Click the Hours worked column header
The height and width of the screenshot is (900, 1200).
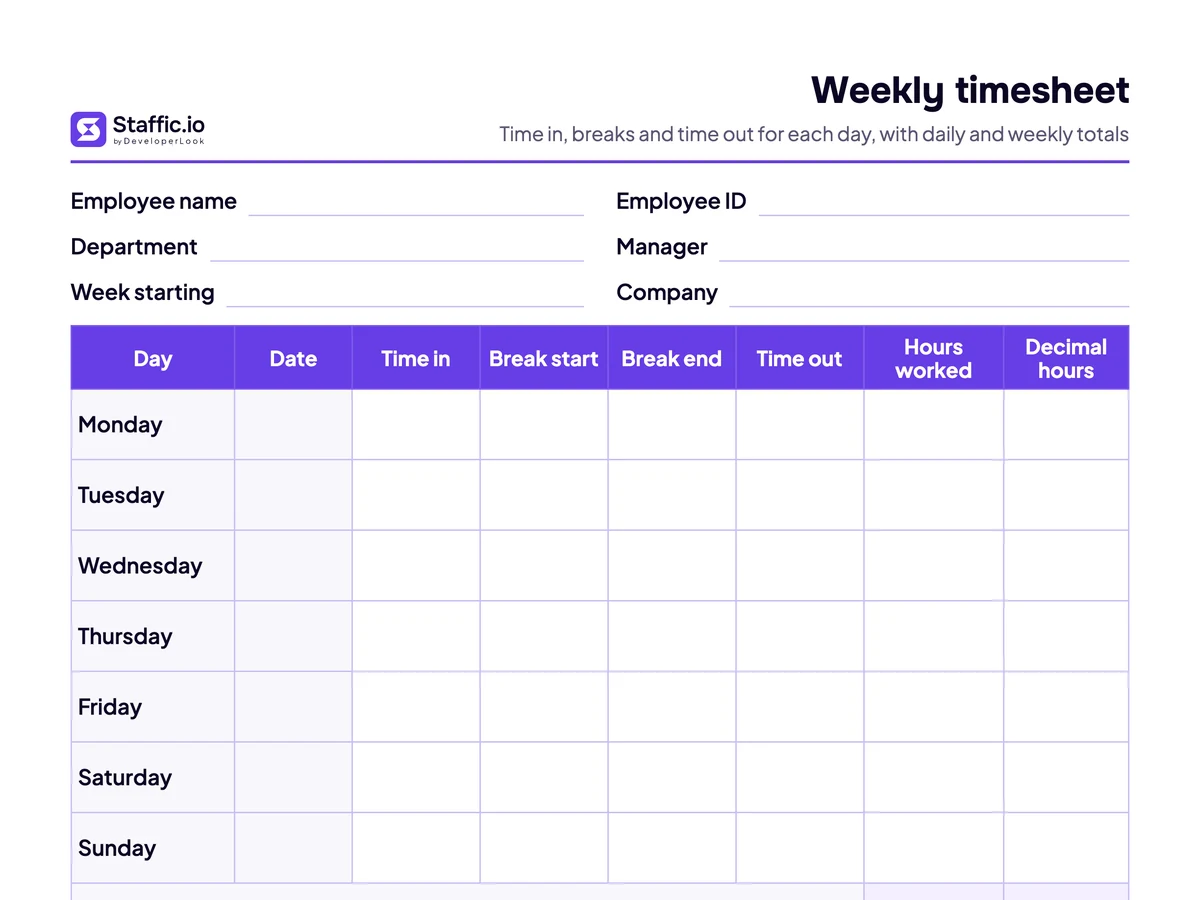(934, 358)
